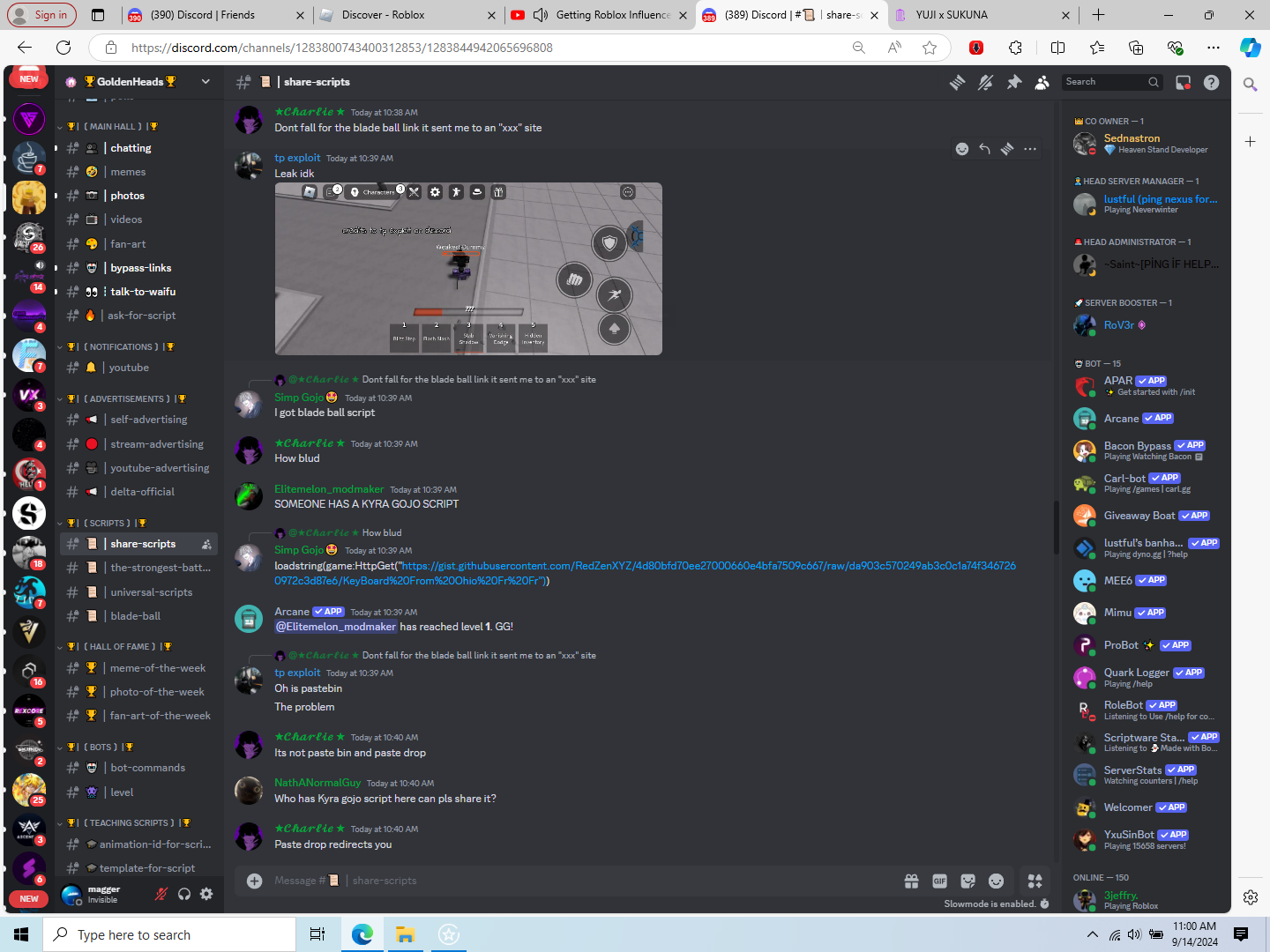The width and height of the screenshot is (1270, 952).
Task: Open the Threads icon in channel header
Action: pos(957,82)
